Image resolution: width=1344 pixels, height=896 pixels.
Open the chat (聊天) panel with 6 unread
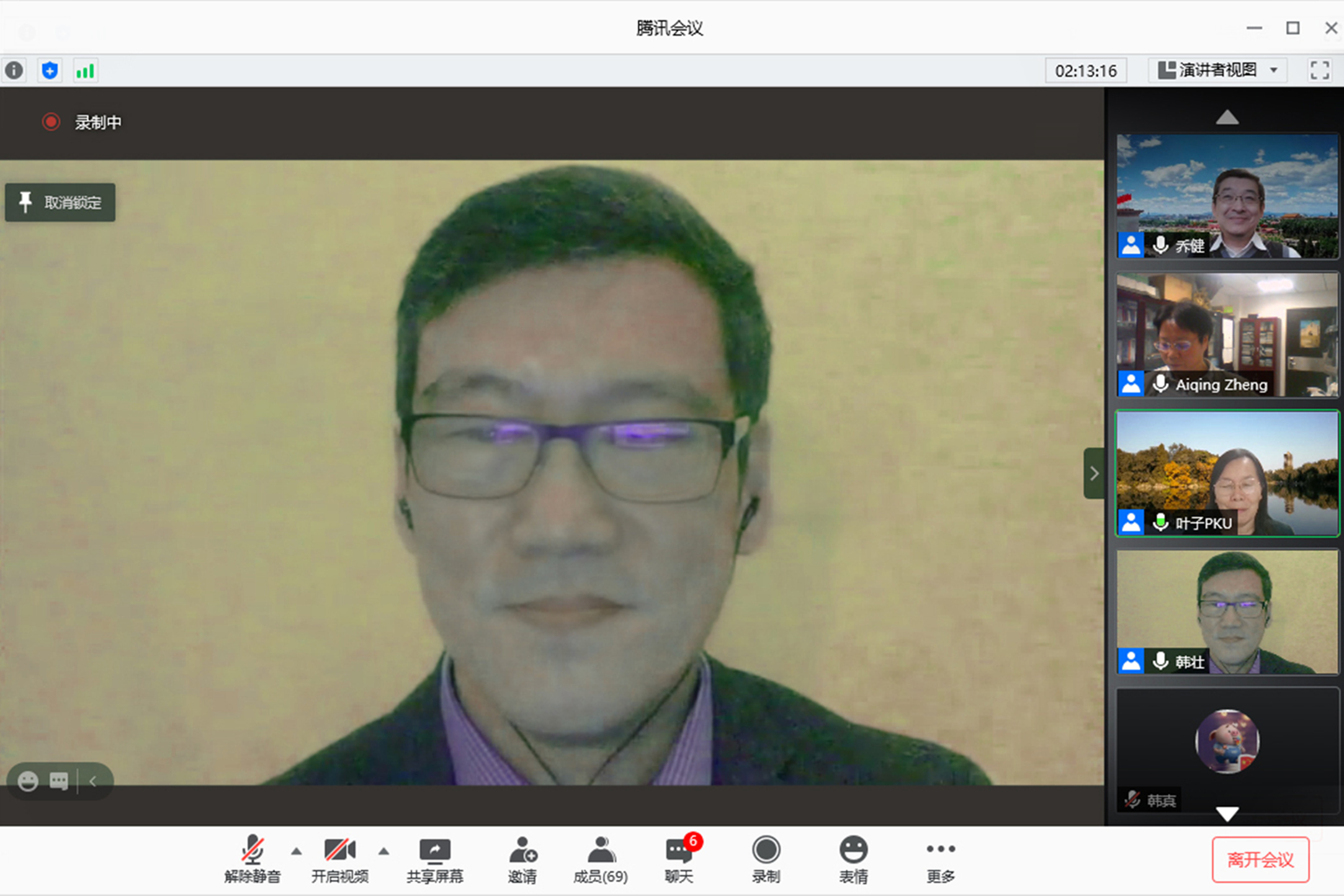point(679,859)
